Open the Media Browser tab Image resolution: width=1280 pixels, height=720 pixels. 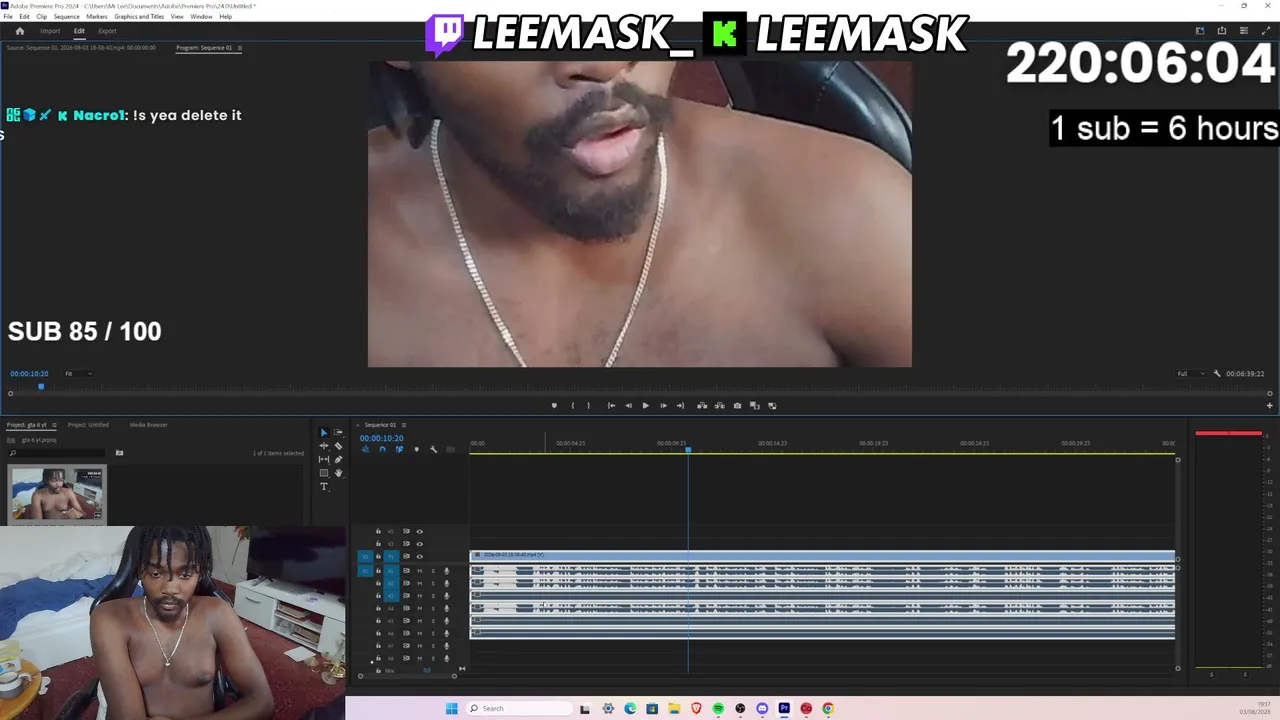tap(149, 425)
